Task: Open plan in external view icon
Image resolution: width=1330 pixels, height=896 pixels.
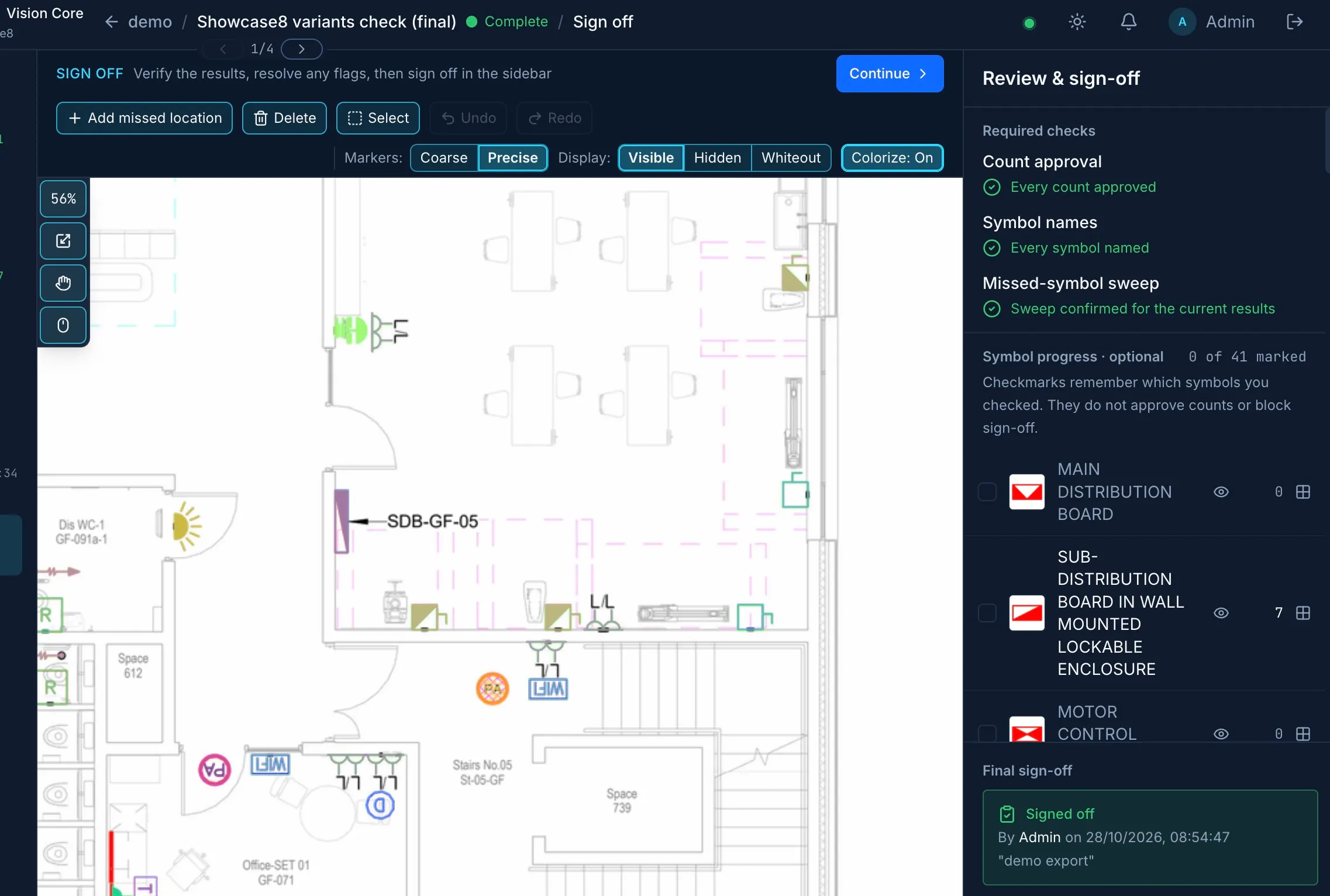Action: point(63,241)
